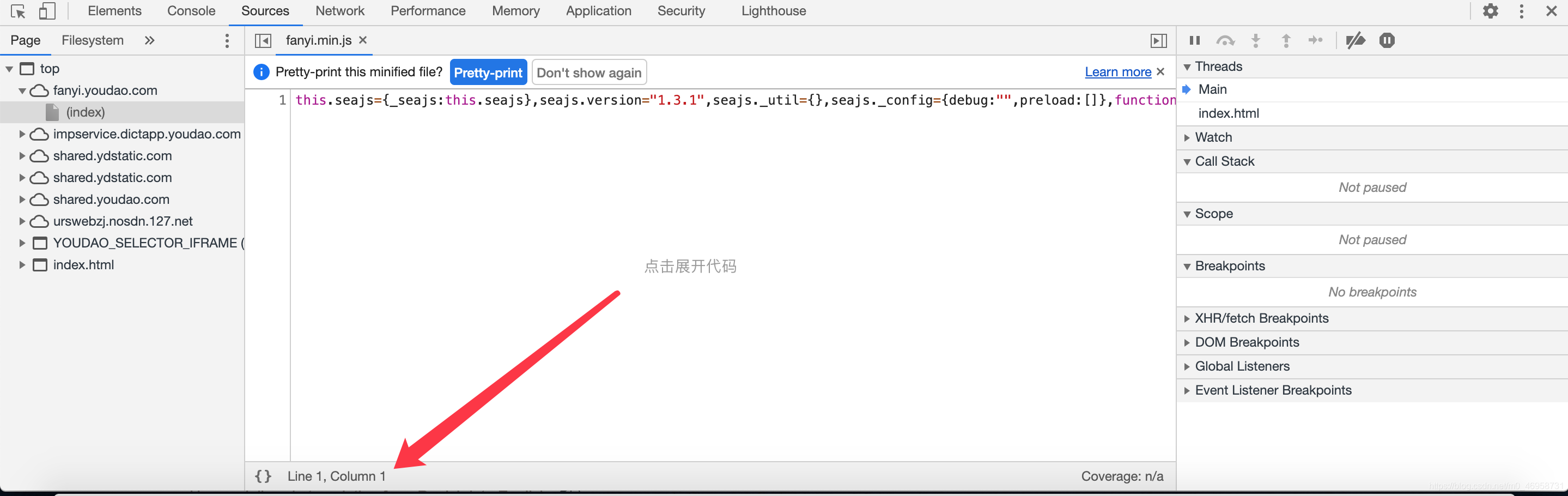Select the Sources tab

tap(265, 11)
